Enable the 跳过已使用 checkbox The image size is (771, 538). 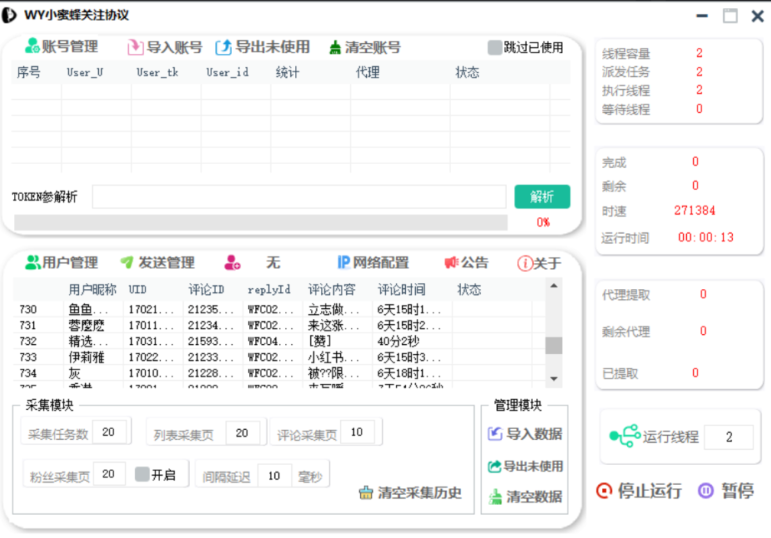tap(494, 47)
